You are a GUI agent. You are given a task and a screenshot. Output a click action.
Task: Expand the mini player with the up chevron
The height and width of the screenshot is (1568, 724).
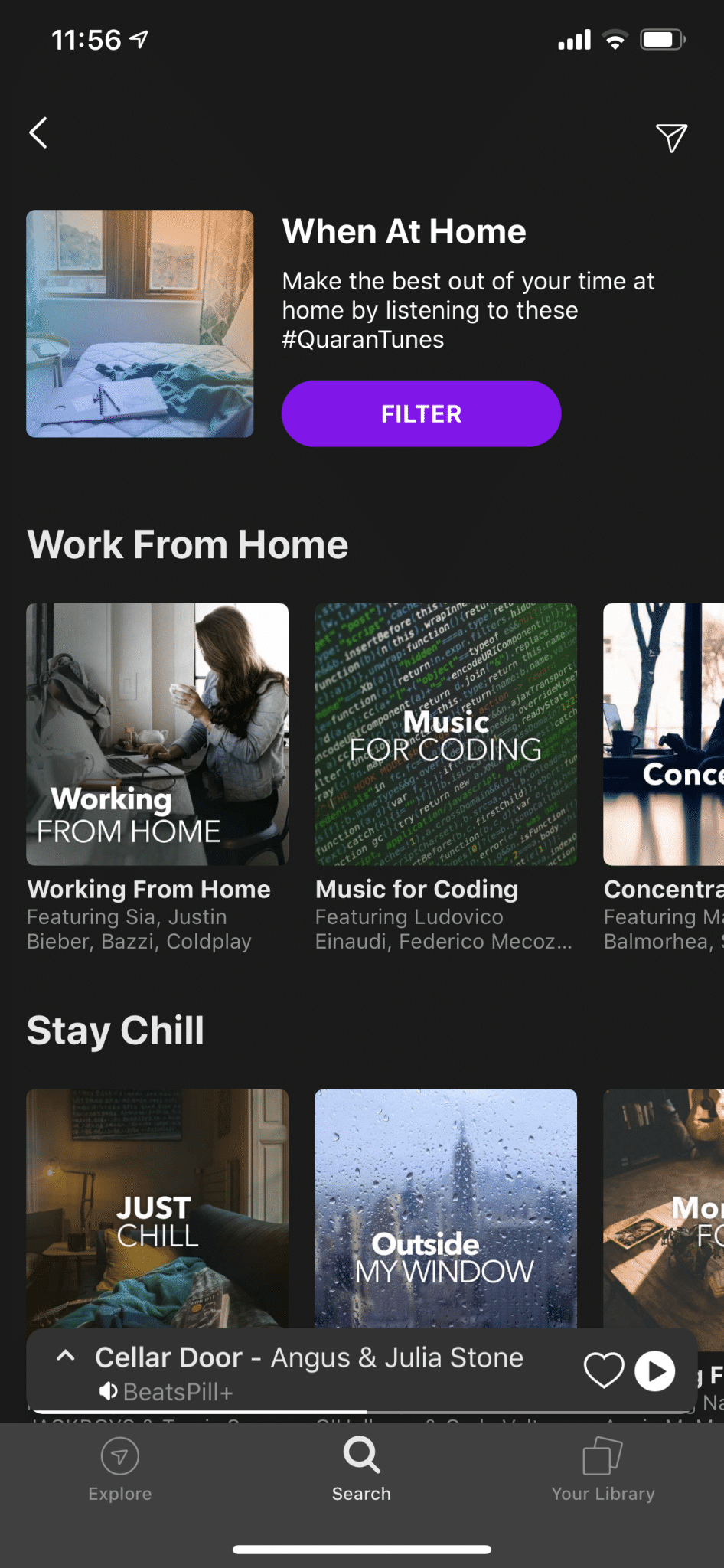(66, 1356)
